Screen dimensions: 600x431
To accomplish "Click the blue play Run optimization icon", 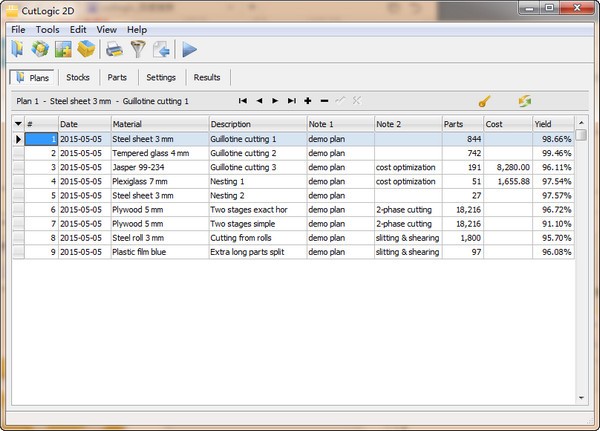I will coord(189,49).
